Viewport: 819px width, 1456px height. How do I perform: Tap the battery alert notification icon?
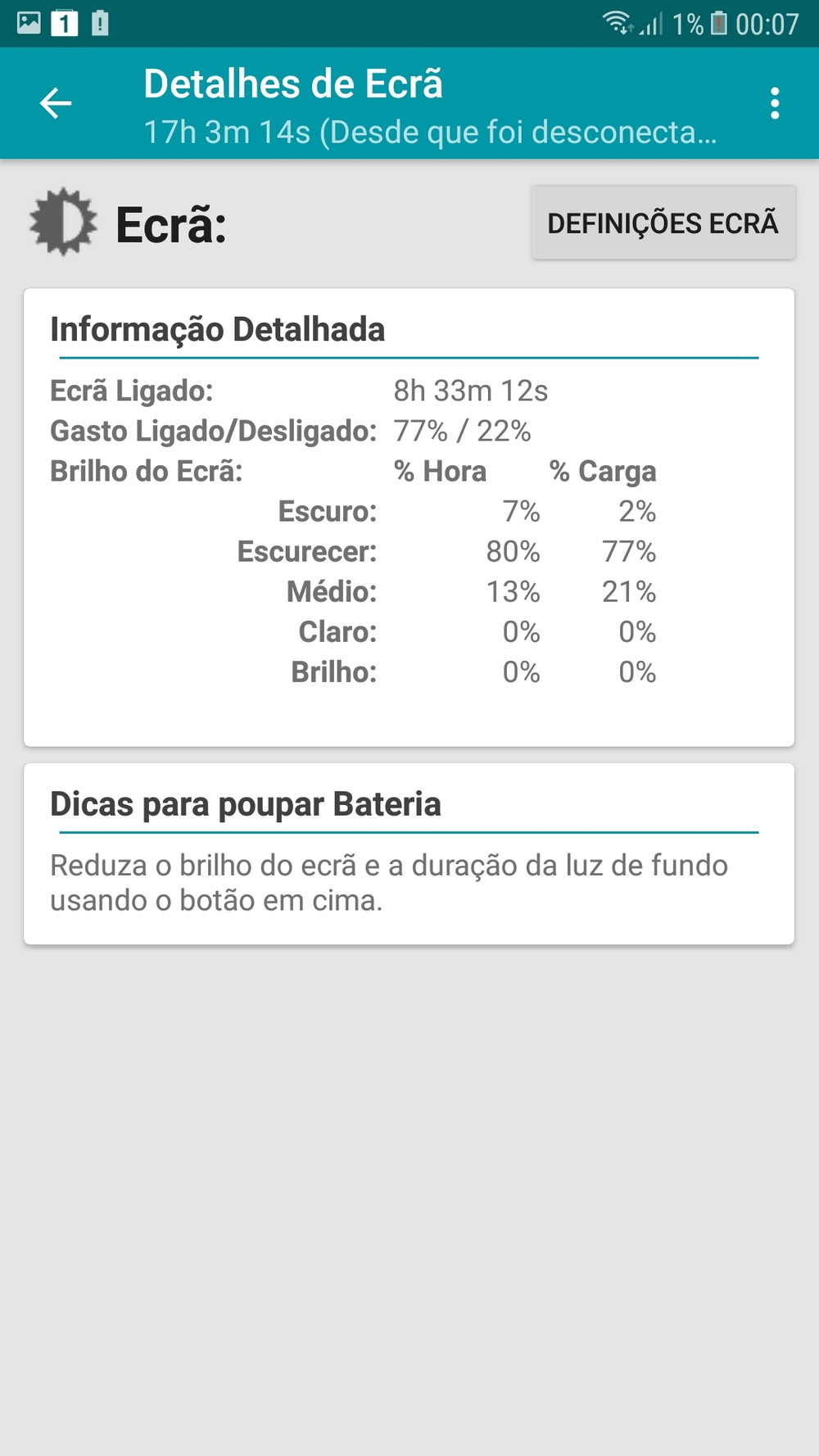click(100, 24)
